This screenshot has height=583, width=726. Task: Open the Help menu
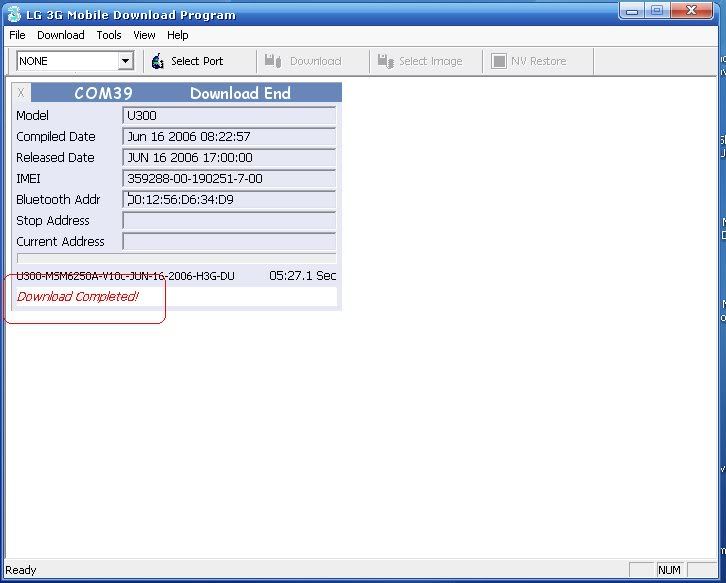click(x=177, y=35)
